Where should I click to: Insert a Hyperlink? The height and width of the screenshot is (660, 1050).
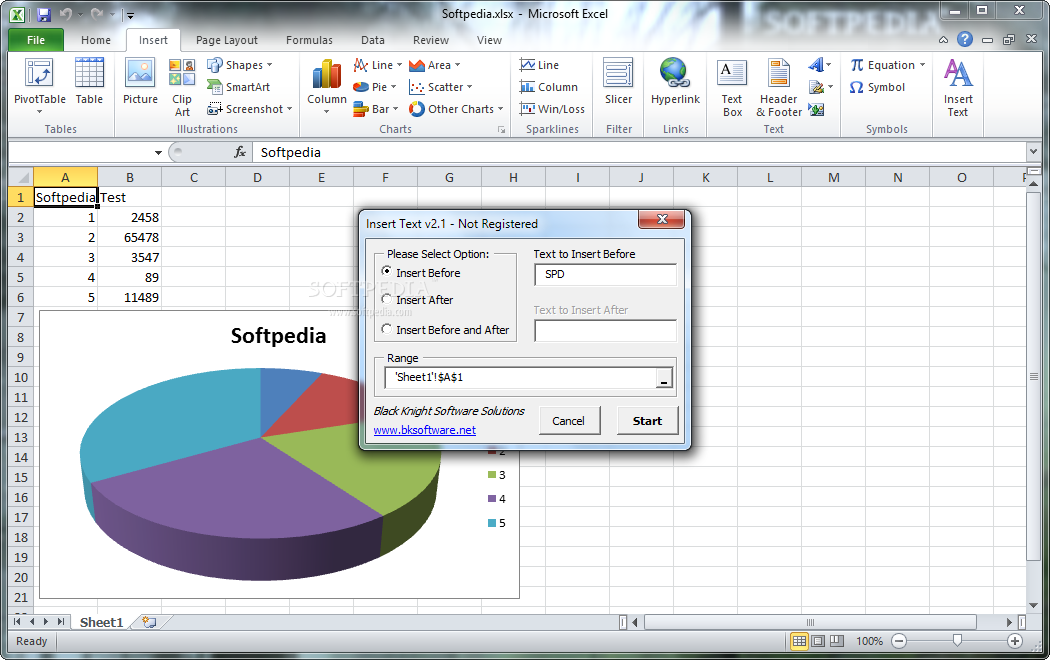pyautogui.click(x=675, y=83)
